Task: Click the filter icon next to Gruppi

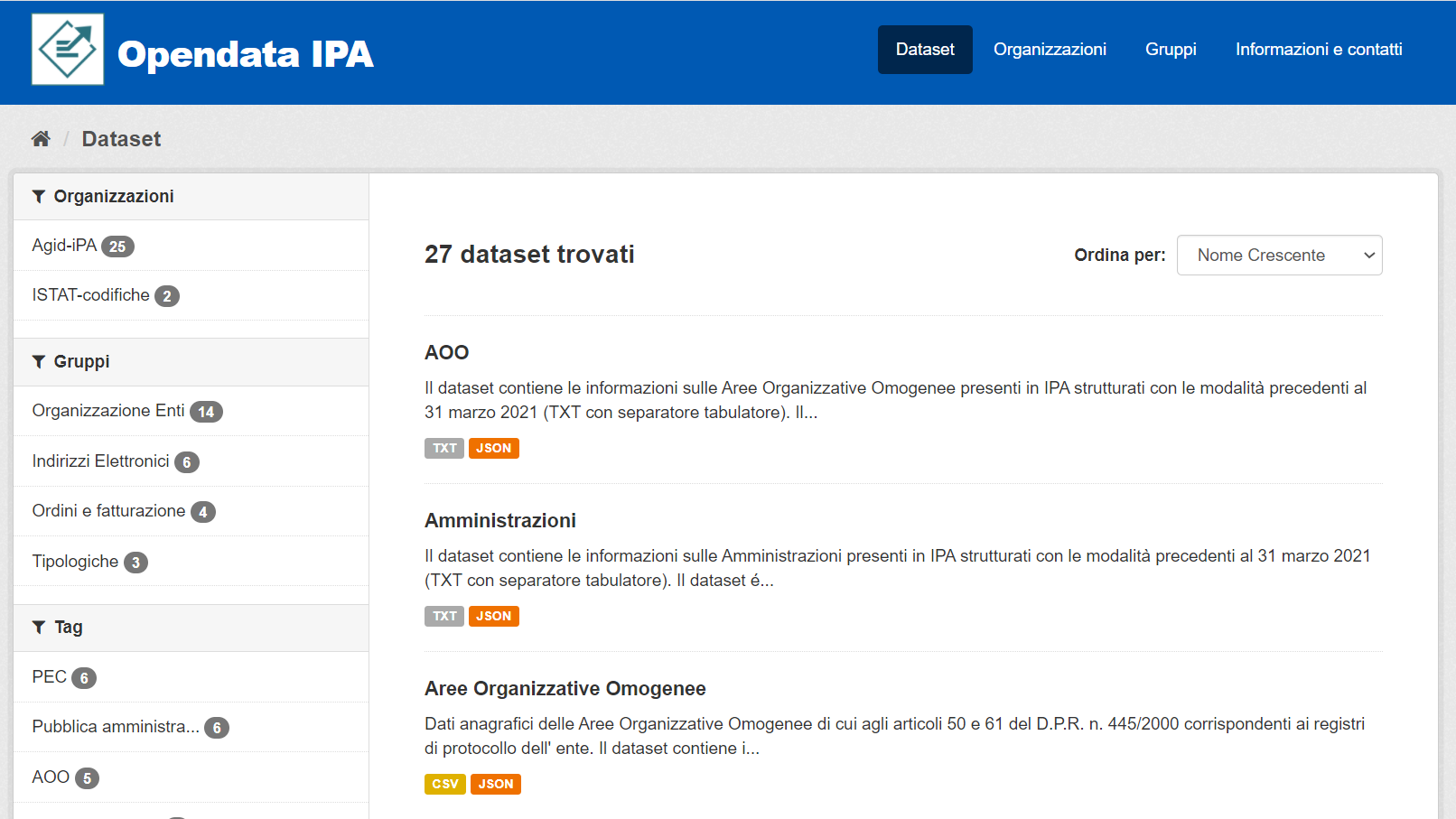Action: click(x=38, y=361)
